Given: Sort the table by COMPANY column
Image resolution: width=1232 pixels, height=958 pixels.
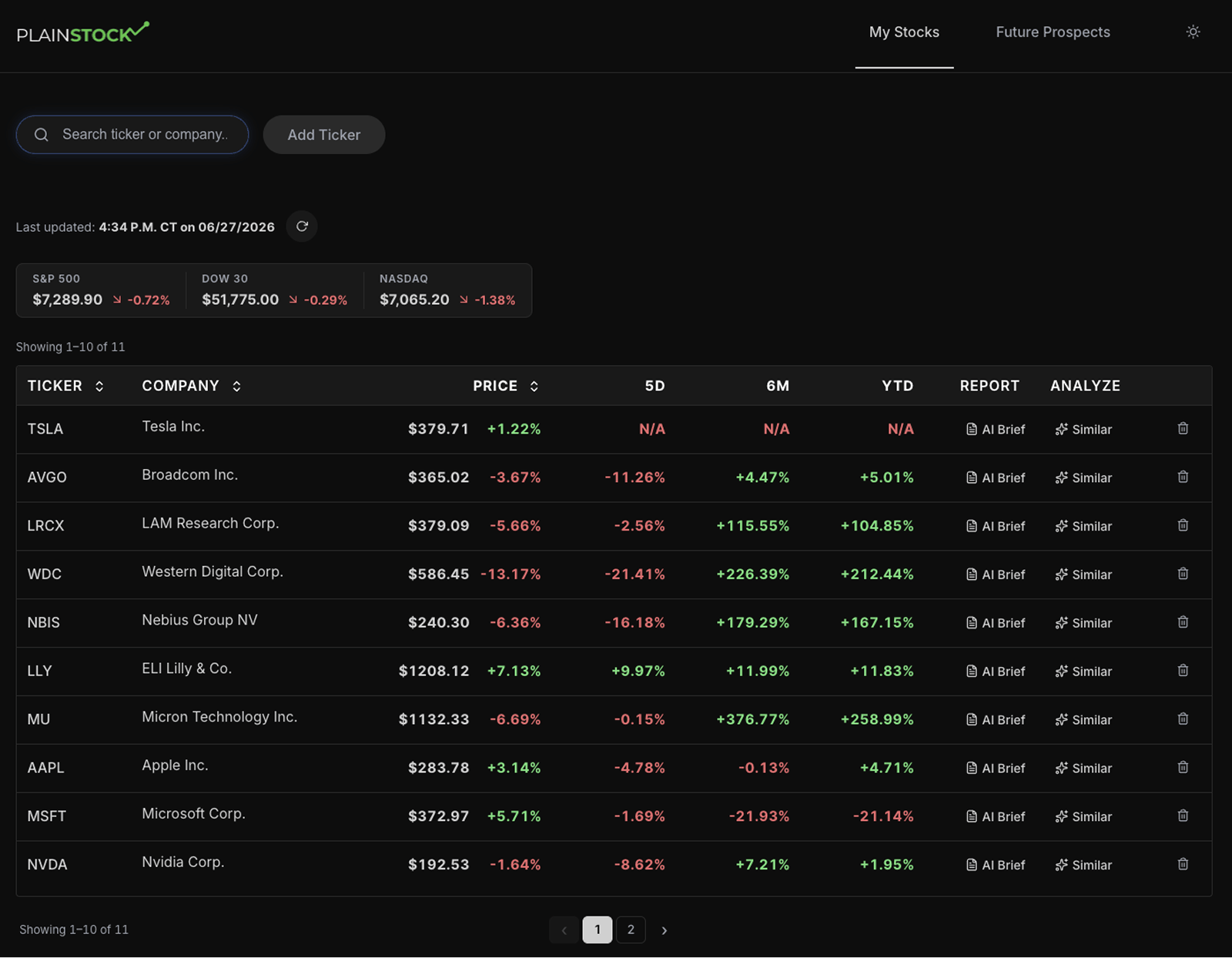Looking at the screenshot, I should (192, 386).
